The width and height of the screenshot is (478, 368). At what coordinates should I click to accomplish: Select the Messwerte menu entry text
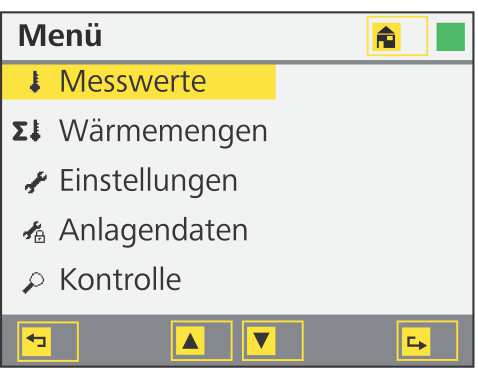(133, 81)
